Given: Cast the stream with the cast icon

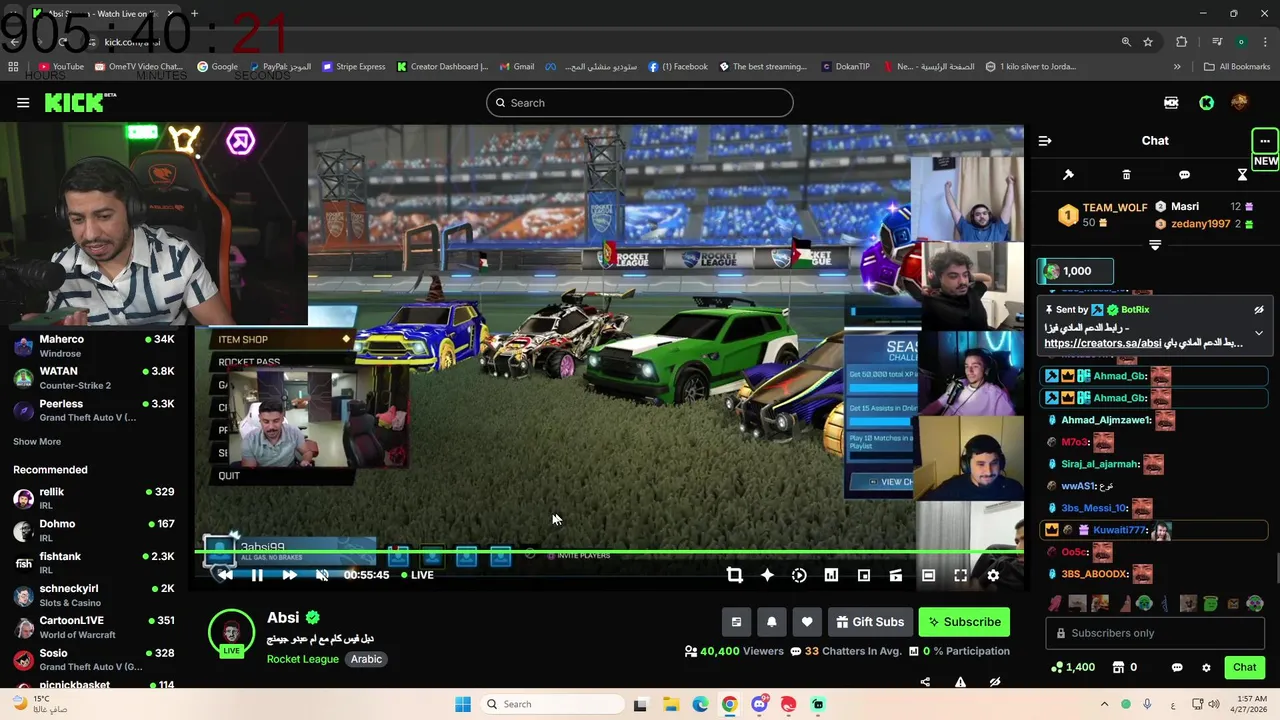Looking at the screenshot, I should tap(896, 575).
